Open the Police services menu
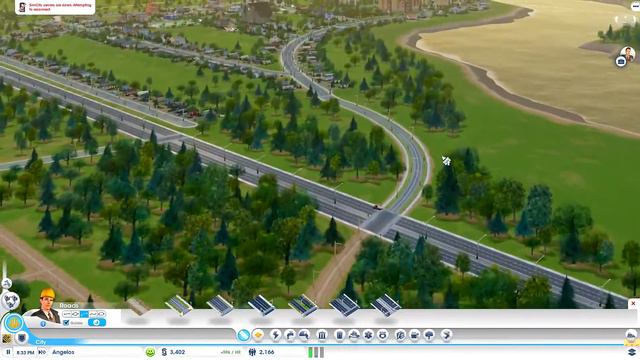The width and height of the screenshot is (640, 360). click(383, 335)
